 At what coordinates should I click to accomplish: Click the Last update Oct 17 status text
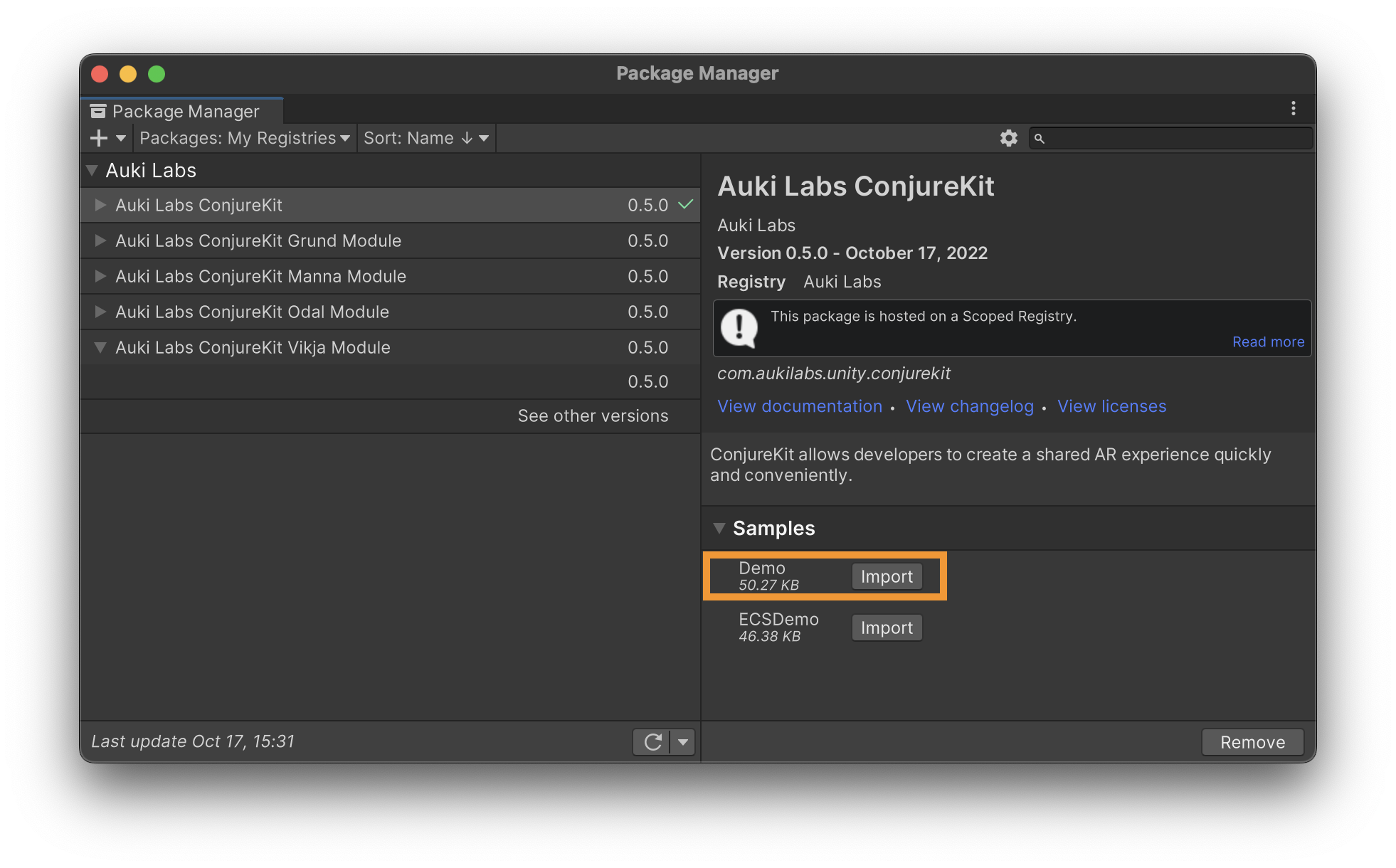pyautogui.click(x=192, y=741)
